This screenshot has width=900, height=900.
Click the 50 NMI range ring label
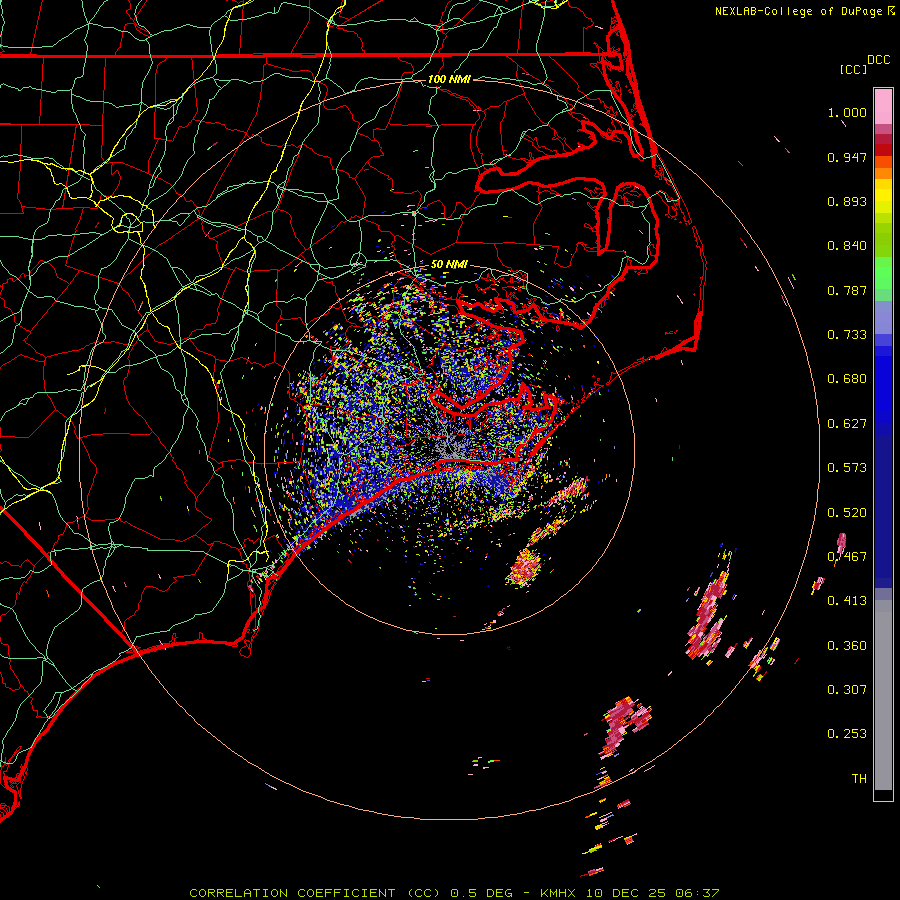point(449,265)
